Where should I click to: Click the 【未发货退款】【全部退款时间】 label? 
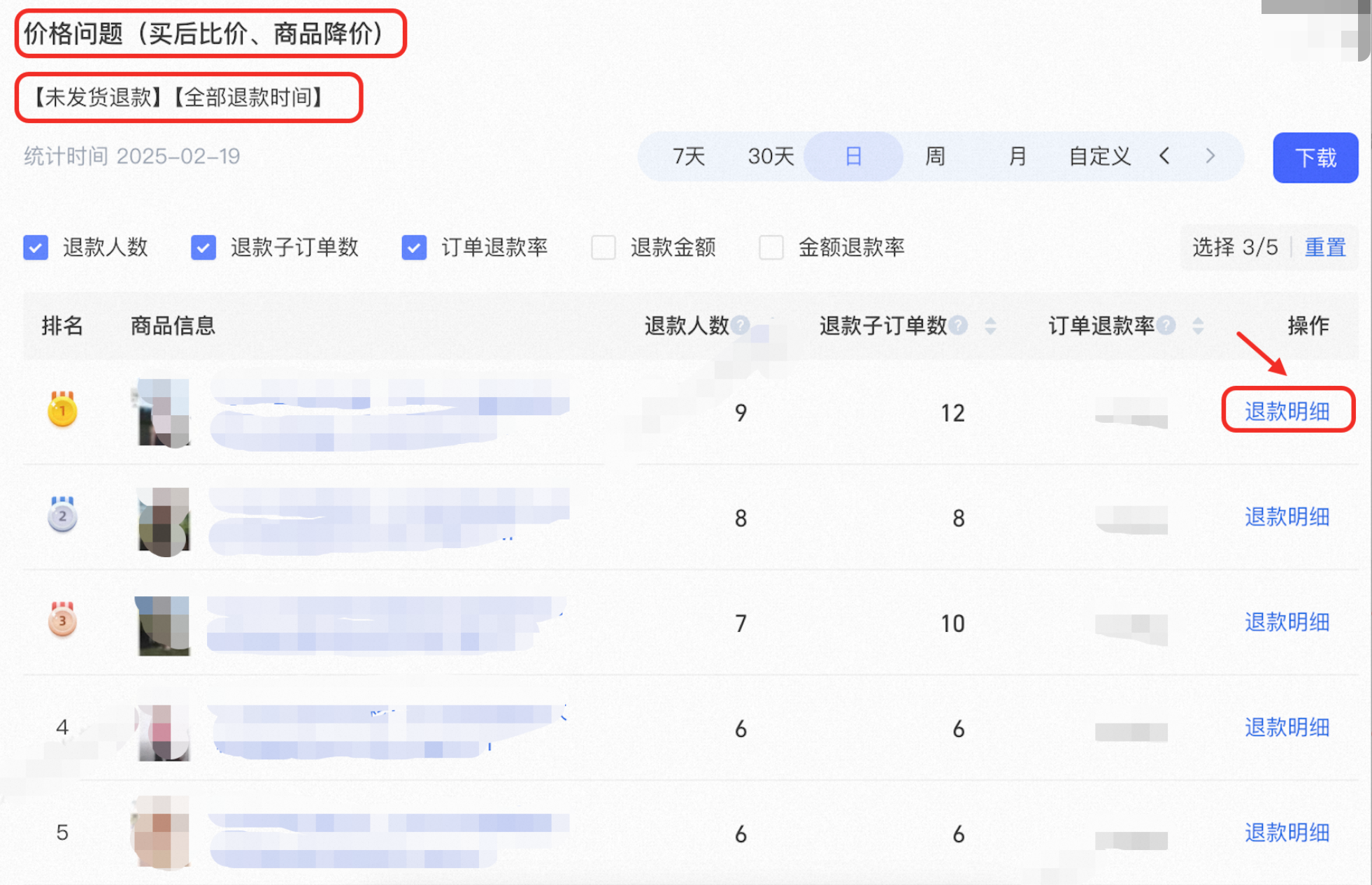click(x=176, y=97)
